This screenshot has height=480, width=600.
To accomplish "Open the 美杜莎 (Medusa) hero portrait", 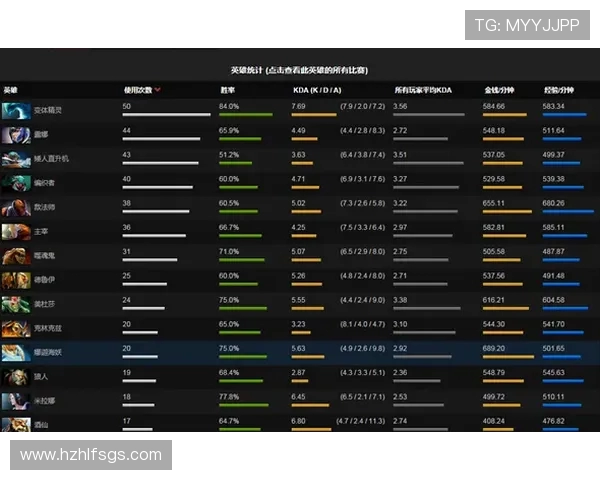I will click(x=16, y=304).
